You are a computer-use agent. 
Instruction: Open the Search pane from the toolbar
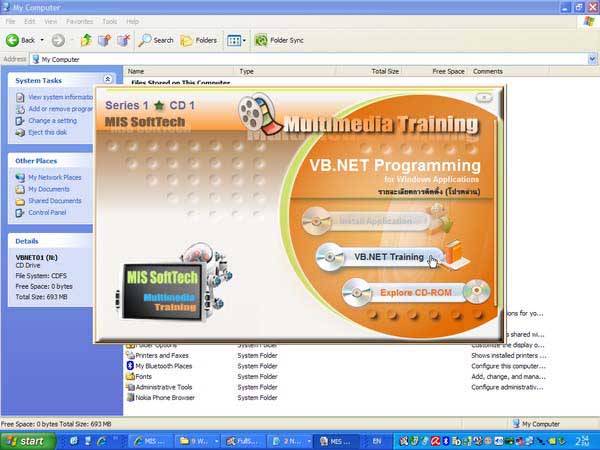tap(156, 40)
